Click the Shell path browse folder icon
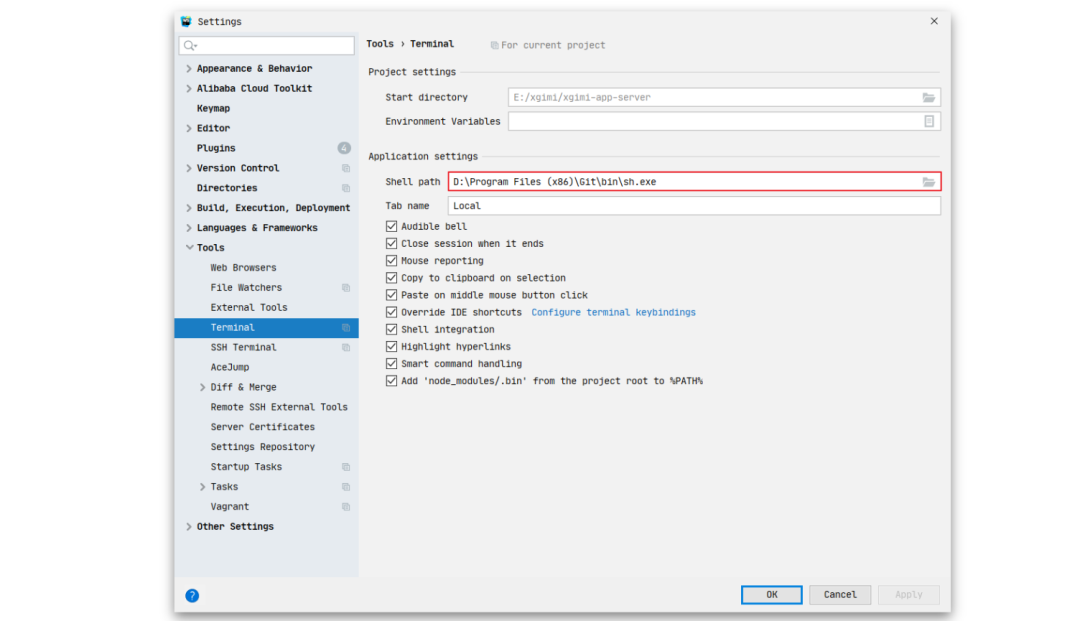Viewport: 1080px width, 621px height. 929,182
